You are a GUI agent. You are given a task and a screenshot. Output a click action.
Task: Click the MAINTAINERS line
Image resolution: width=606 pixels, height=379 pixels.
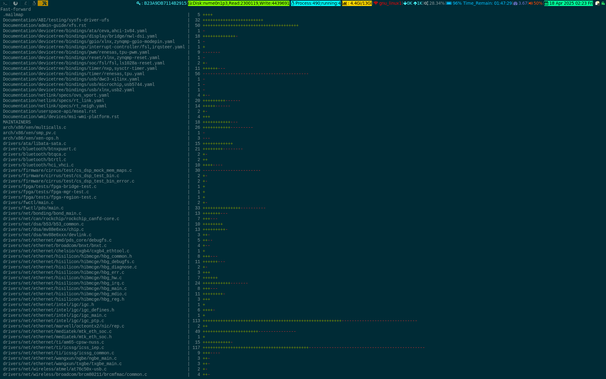coord(17,122)
